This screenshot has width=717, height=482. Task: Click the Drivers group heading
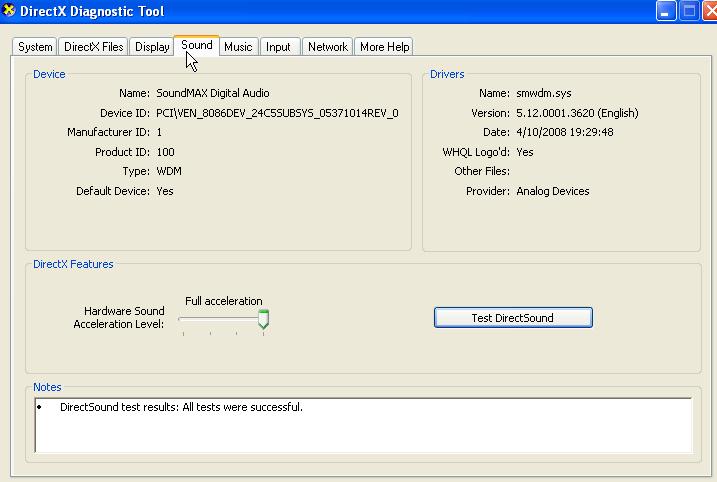click(x=447, y=74)
